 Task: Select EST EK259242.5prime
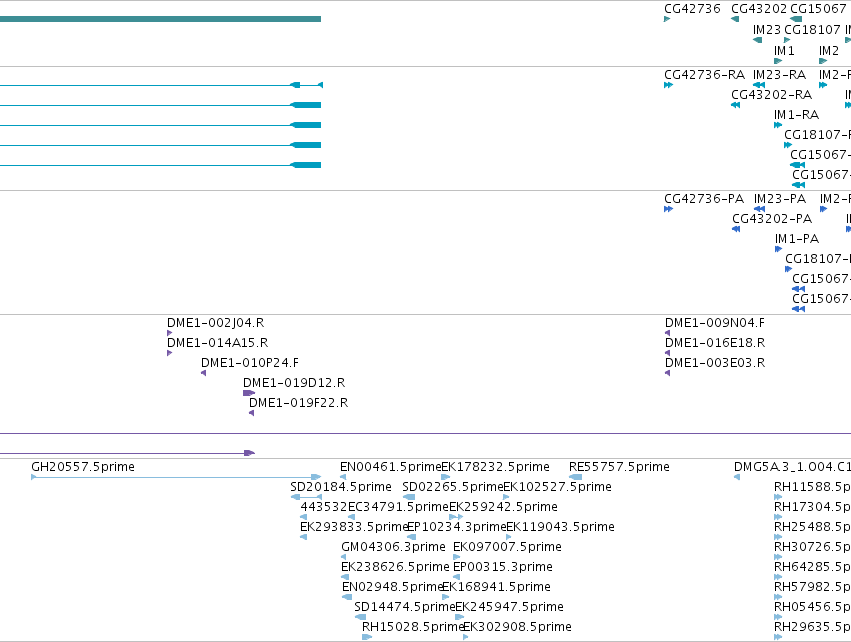click(503, 507)
